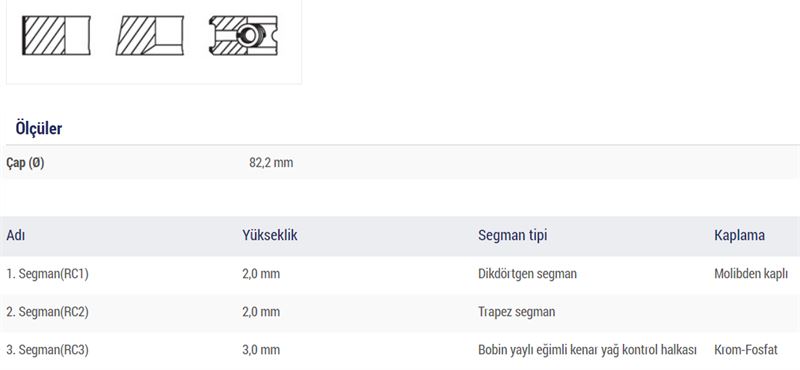Click the Çap (Ø) label
Viewport: 800px width, 370px height.
pyautogui.click(x=26, y=163)
